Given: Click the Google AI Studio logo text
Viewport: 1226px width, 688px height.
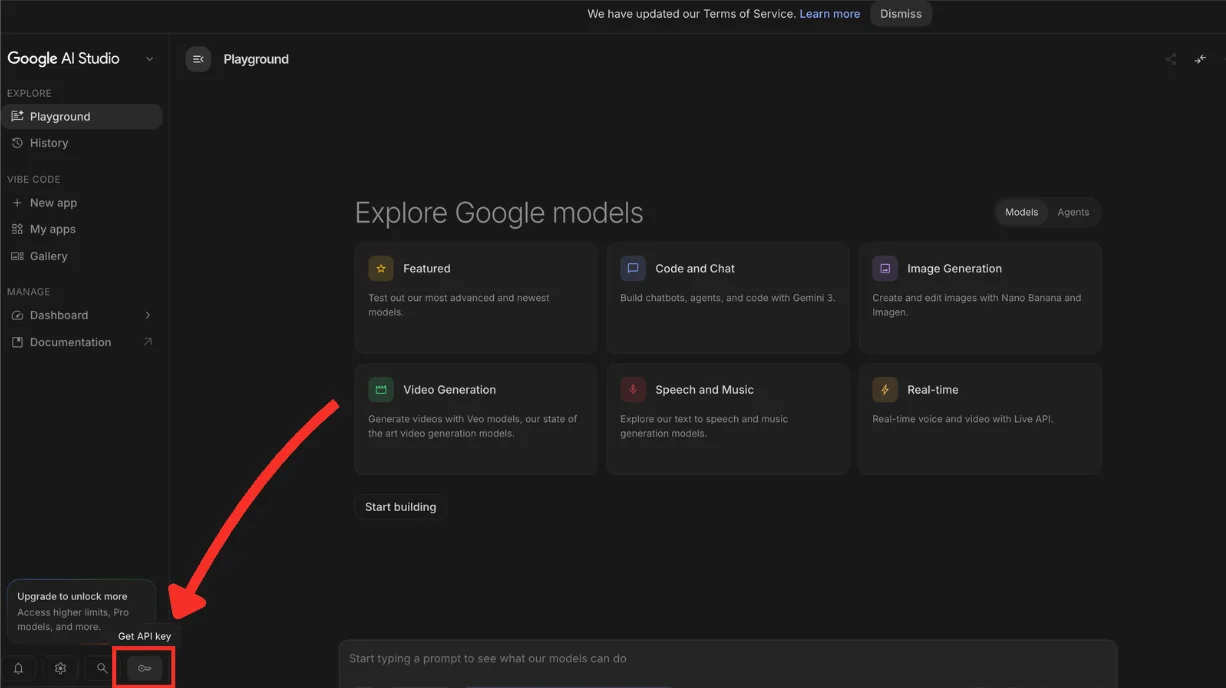Looking at the screenshot, I should tap(63, 59).
